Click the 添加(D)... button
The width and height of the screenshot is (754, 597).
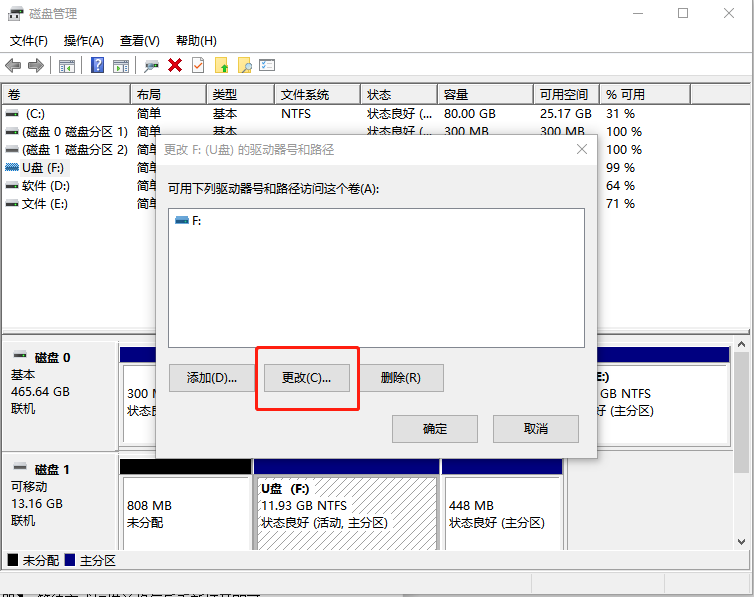pos(212,378)
